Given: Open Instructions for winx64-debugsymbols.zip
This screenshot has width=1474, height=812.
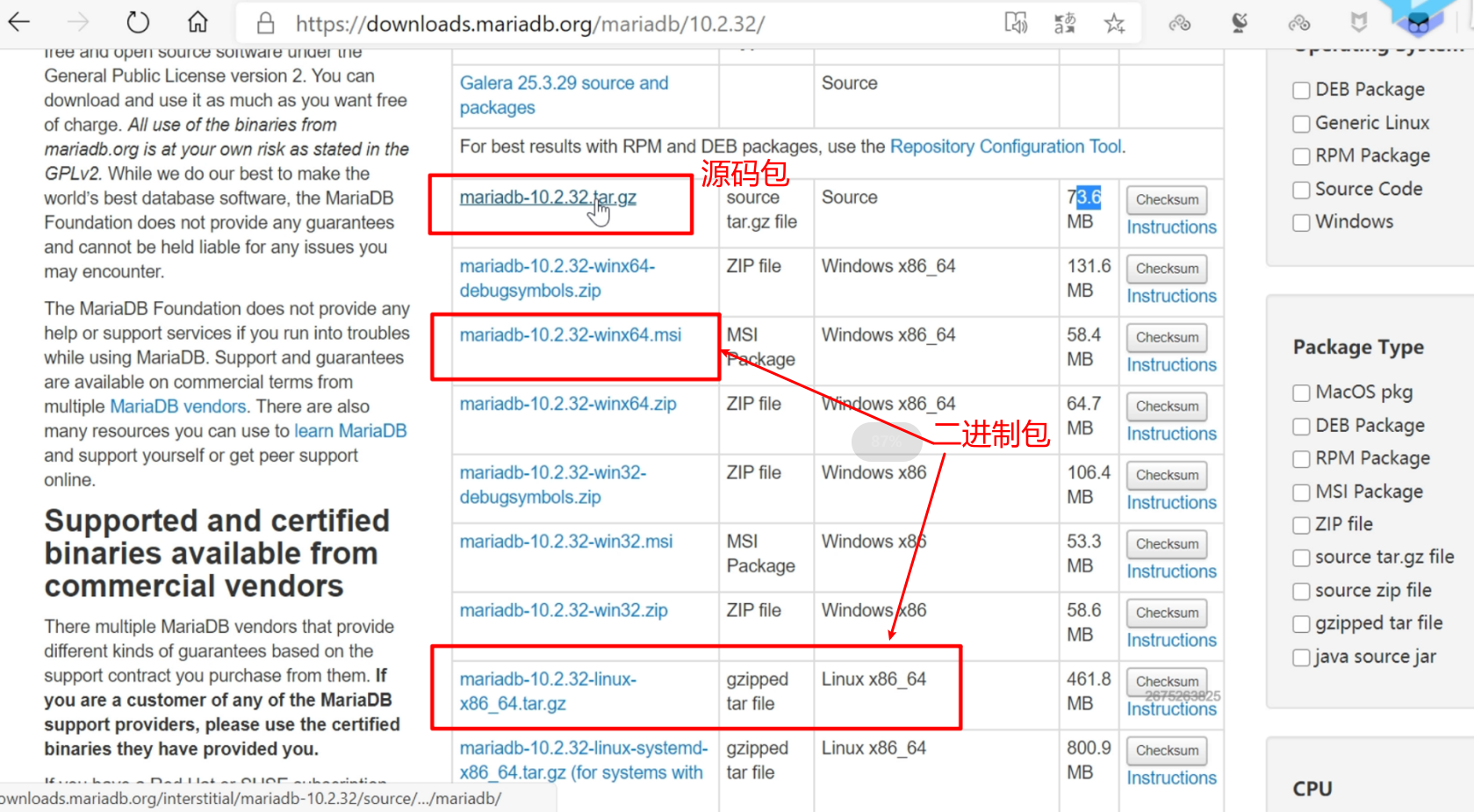Looking at the screenshot, I should click(1172, 297).
